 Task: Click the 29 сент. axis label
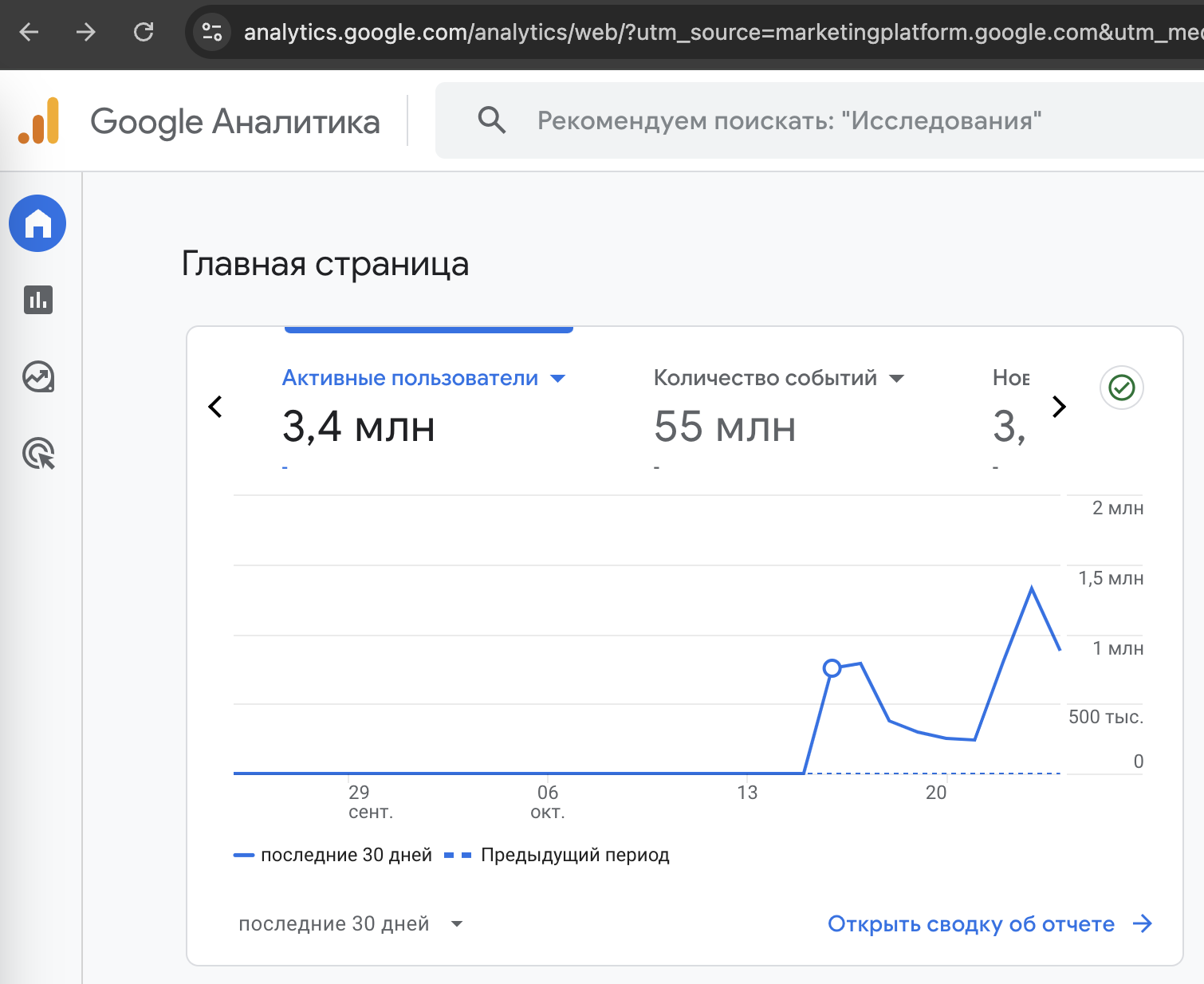(371, 802)
